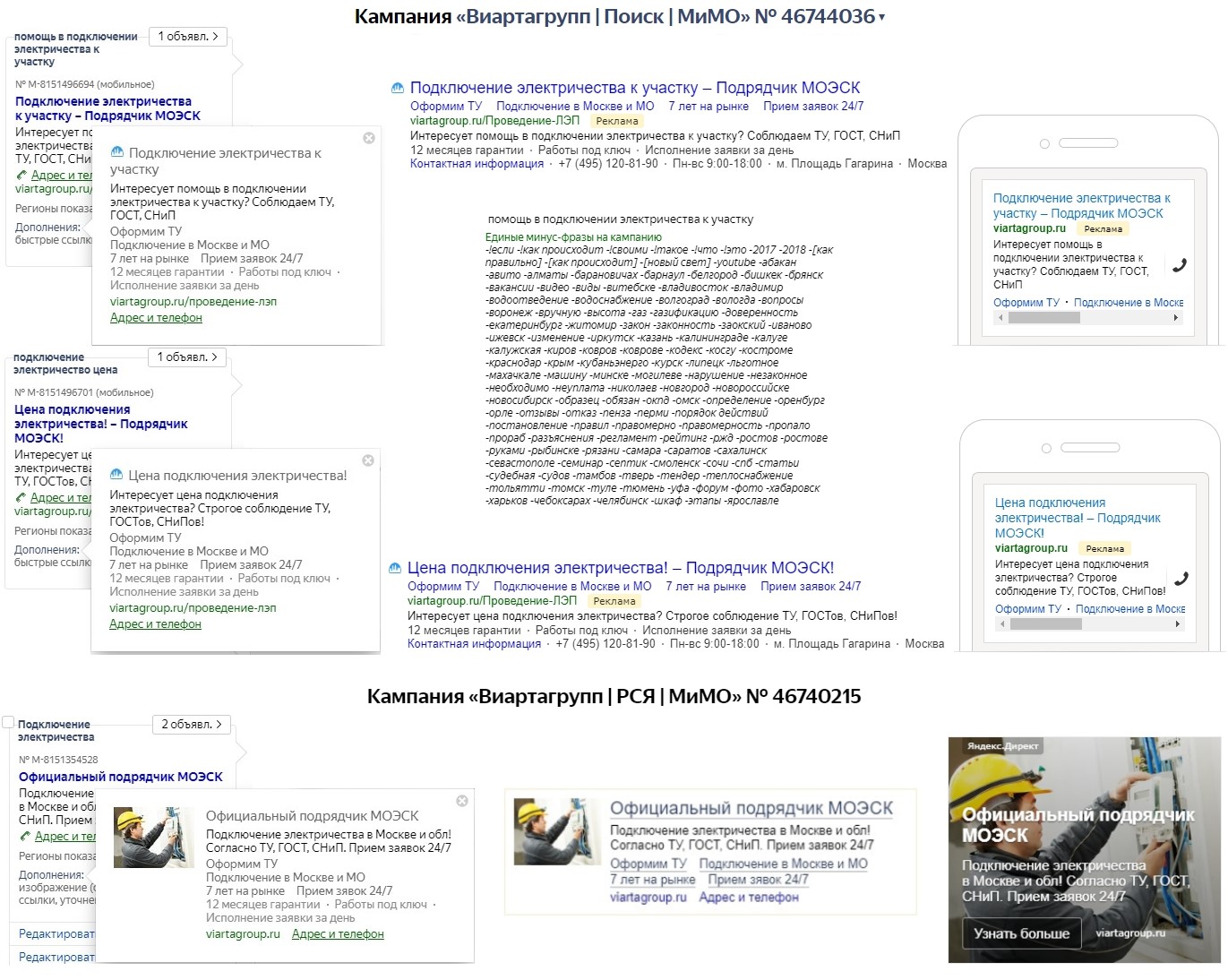The image size is (1228, 980).
Task: Click right scroll arrow in 'Подключение электричества' mobile preview
Action: 1176,318
